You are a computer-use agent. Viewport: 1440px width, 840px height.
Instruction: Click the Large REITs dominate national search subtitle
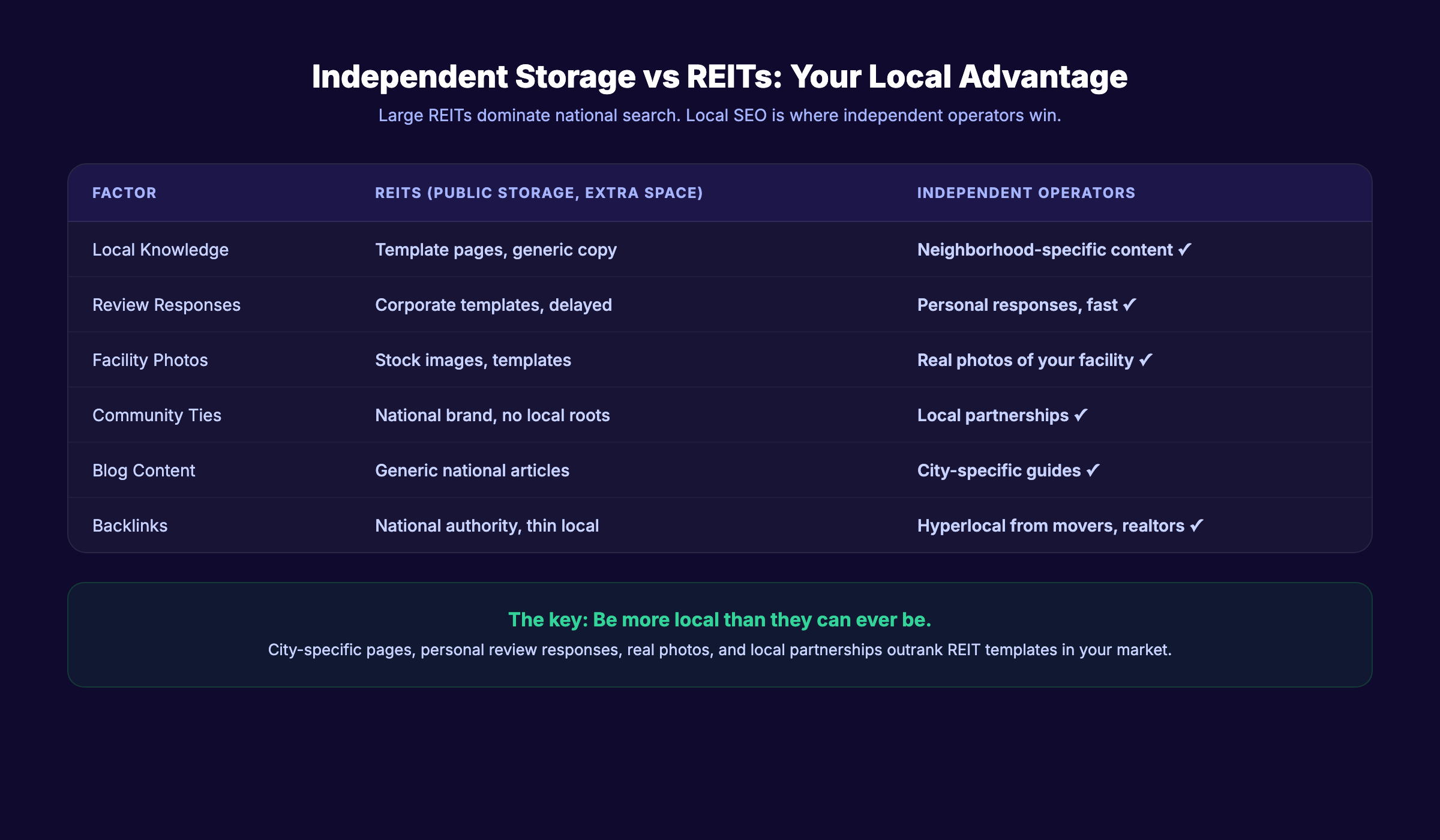click(720, 115)
